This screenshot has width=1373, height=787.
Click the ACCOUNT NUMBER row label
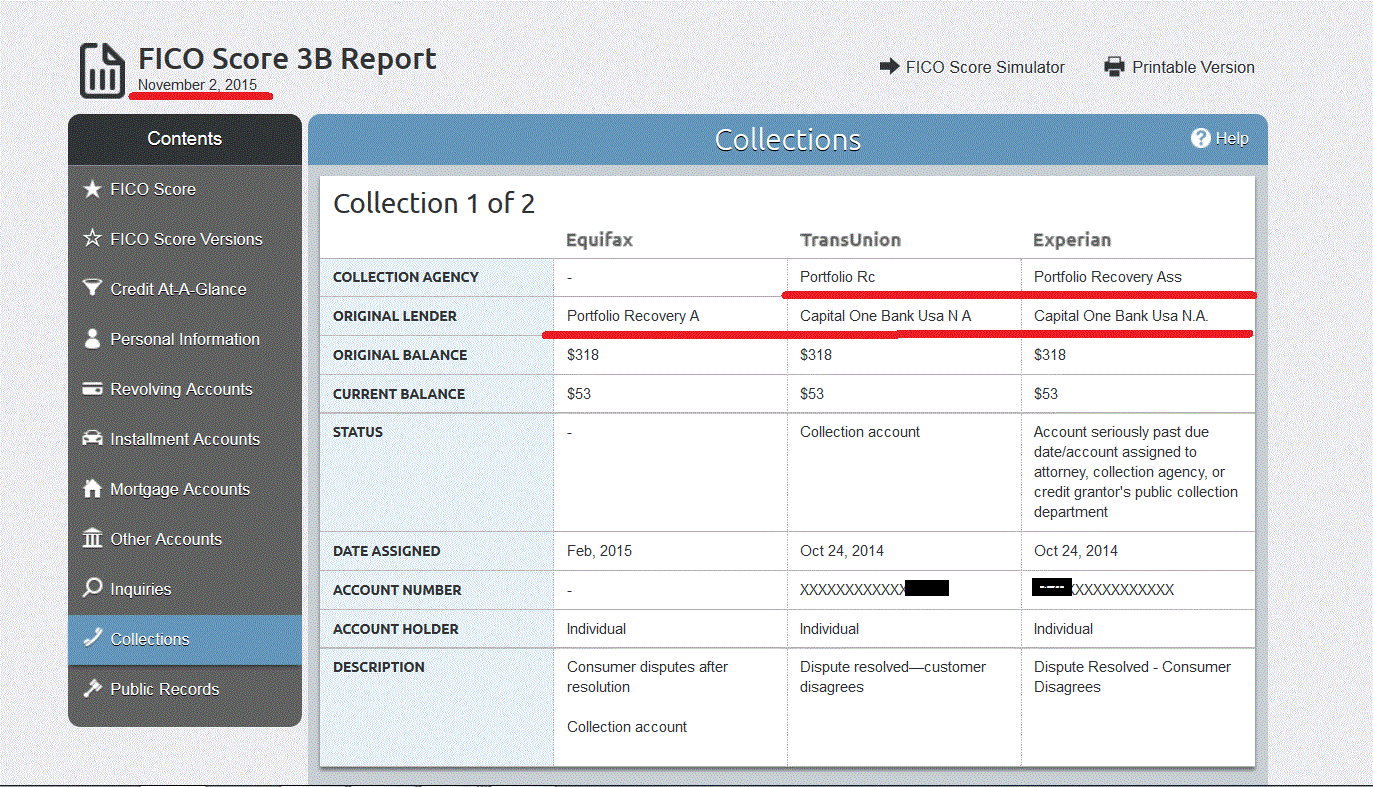pos(397,590)
